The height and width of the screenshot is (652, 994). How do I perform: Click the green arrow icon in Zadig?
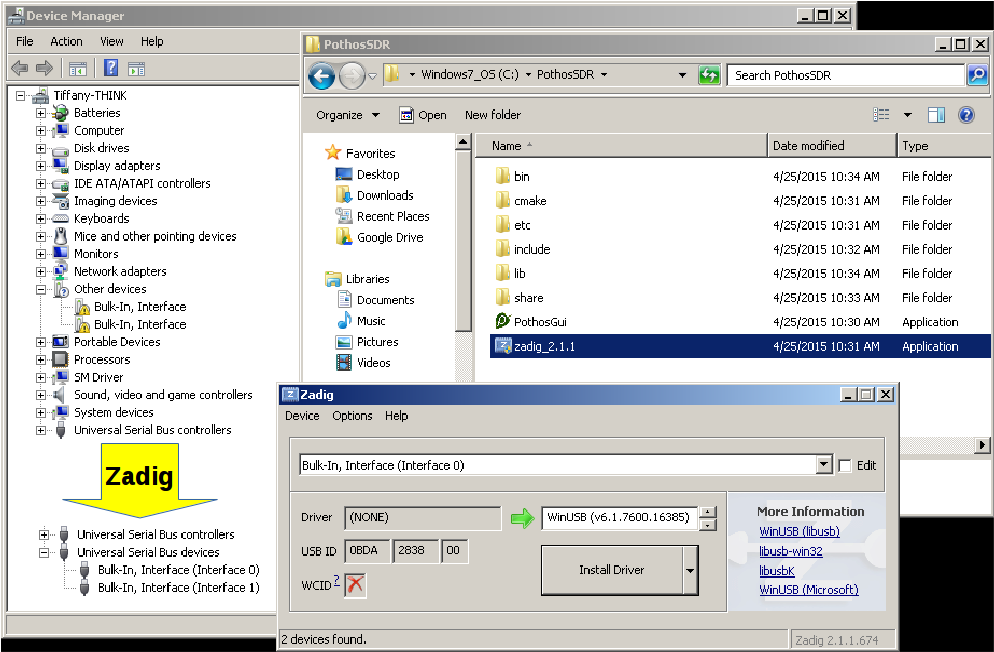tap(522, 518)
